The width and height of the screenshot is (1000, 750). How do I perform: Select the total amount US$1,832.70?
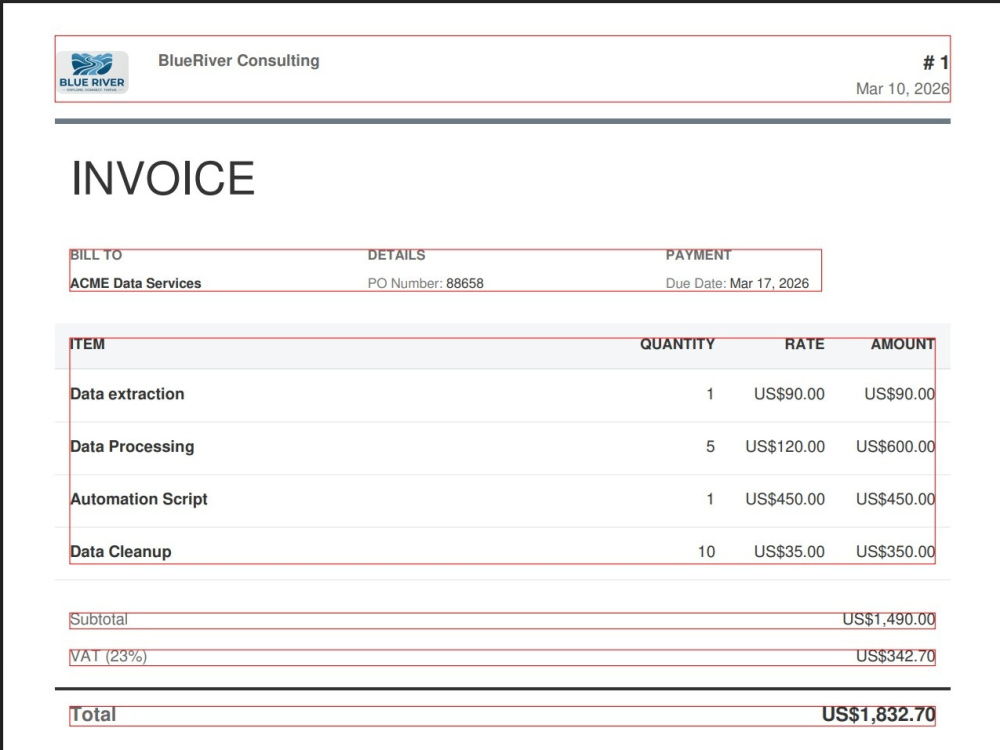coord(878,714)
